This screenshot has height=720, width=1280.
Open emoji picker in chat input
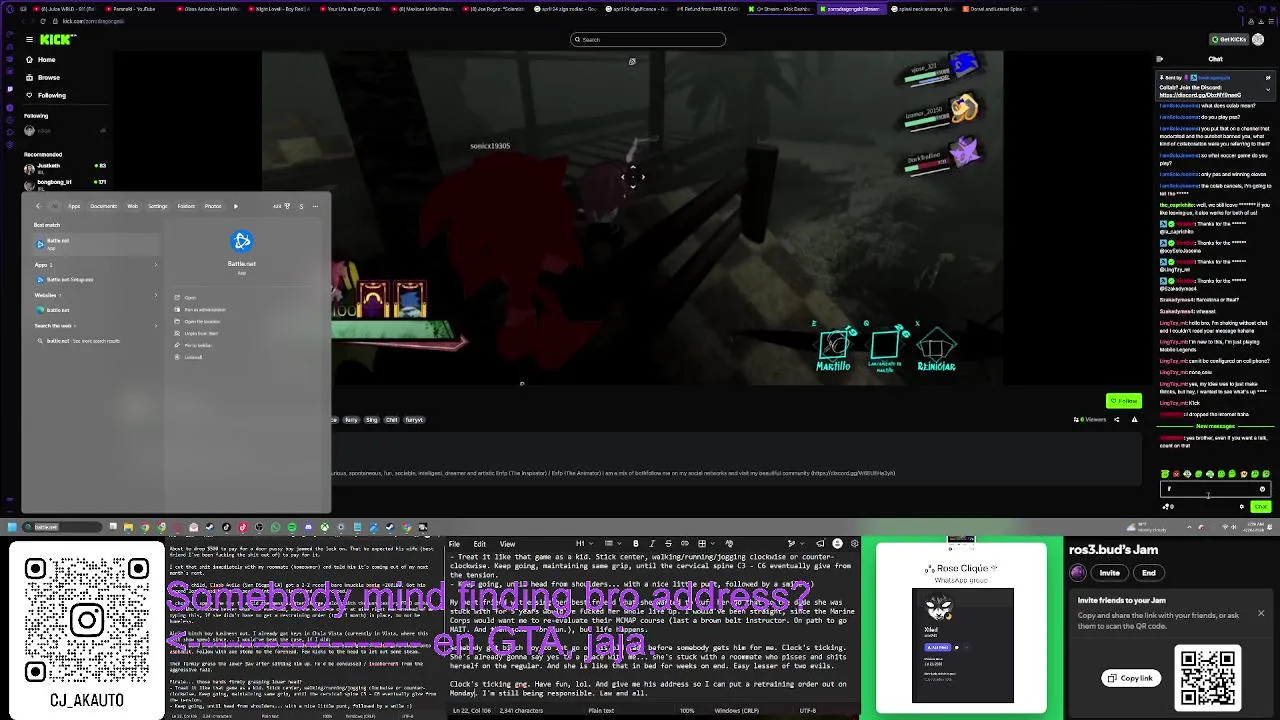click(1262, 489)
